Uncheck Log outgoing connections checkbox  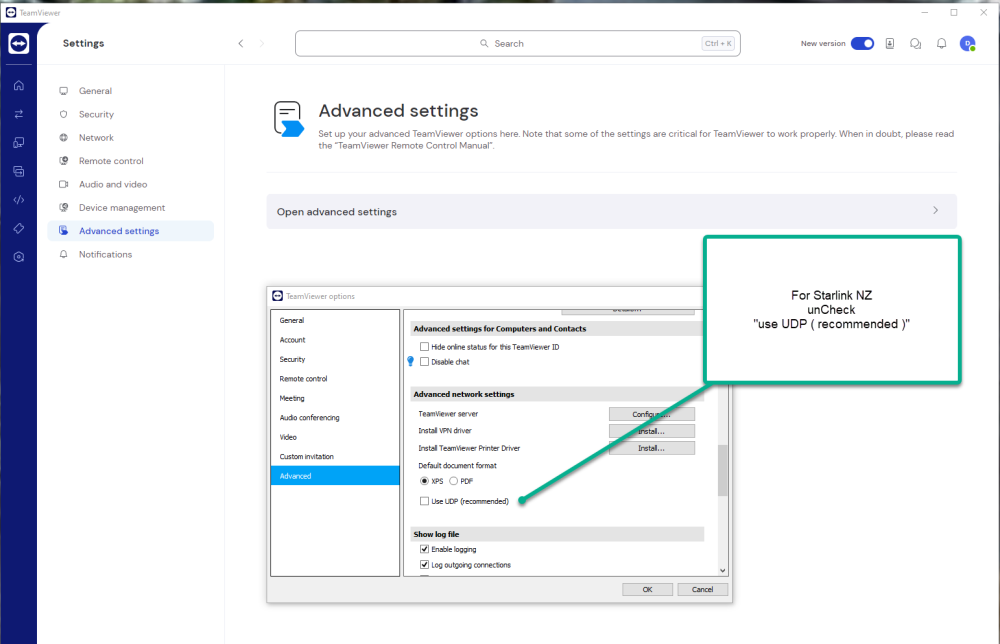(424, 564)
